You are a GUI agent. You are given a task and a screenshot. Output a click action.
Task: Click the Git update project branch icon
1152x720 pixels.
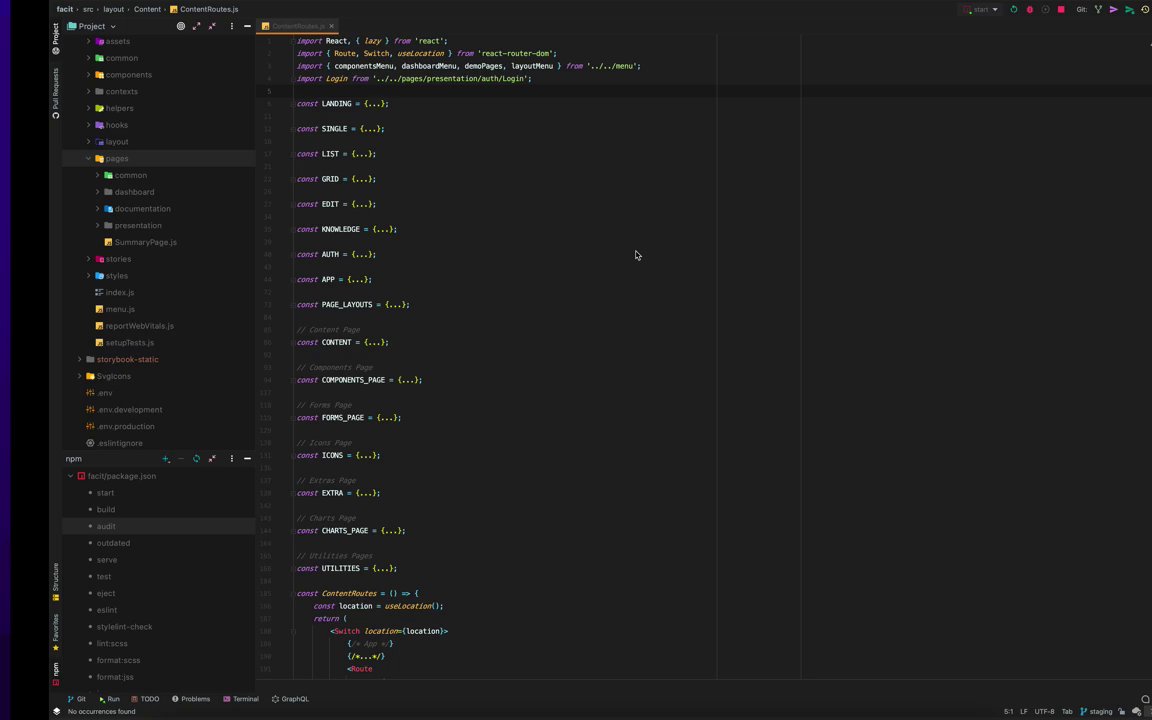1098,10
